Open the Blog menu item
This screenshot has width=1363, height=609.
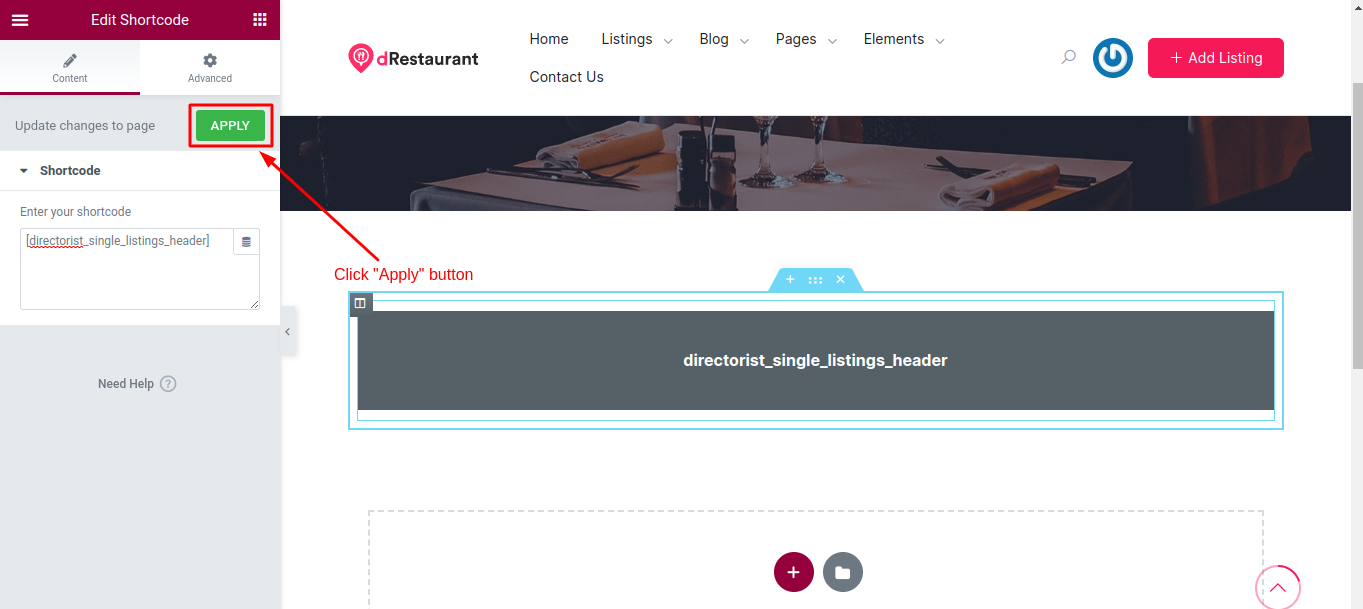714,39
